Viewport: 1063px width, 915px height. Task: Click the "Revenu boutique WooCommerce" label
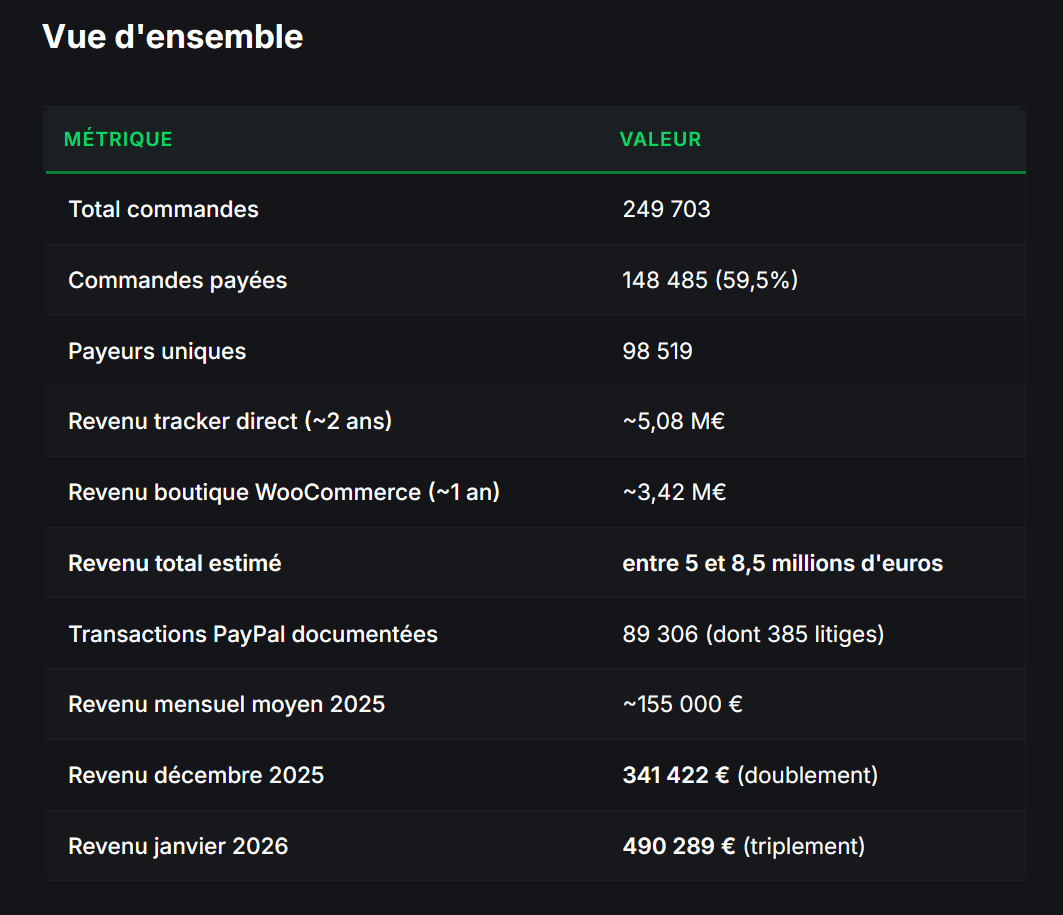coord(284,492)
